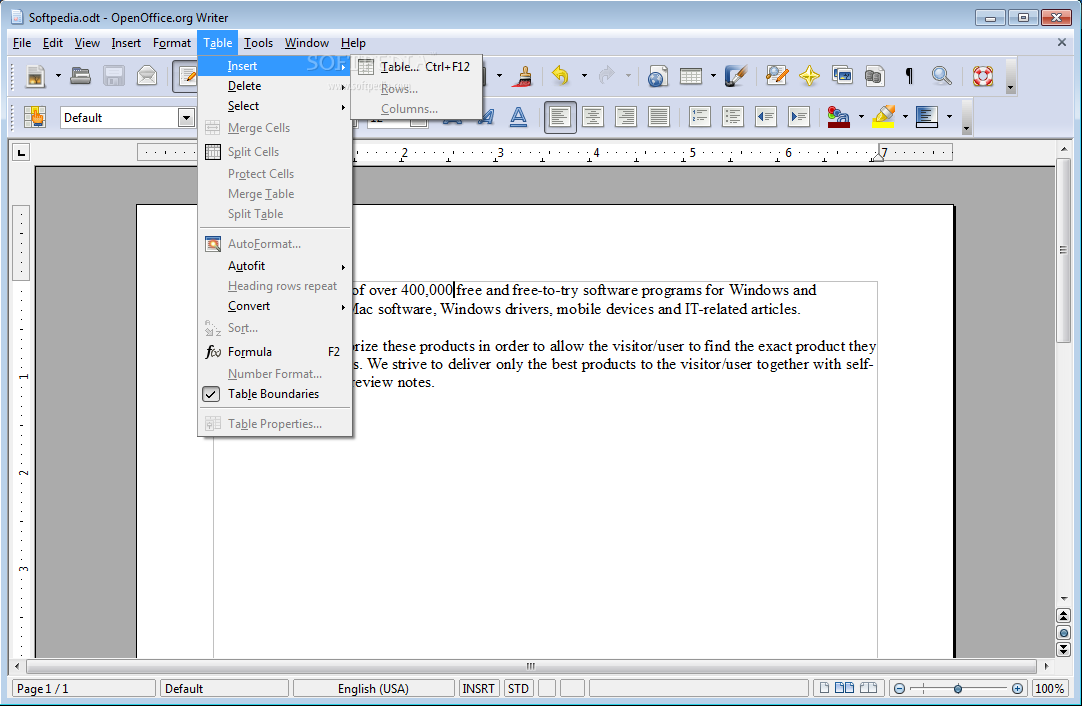Click the New document icon
The width and height of the screenshot is (1082, 706).
(x=35, y=76)
